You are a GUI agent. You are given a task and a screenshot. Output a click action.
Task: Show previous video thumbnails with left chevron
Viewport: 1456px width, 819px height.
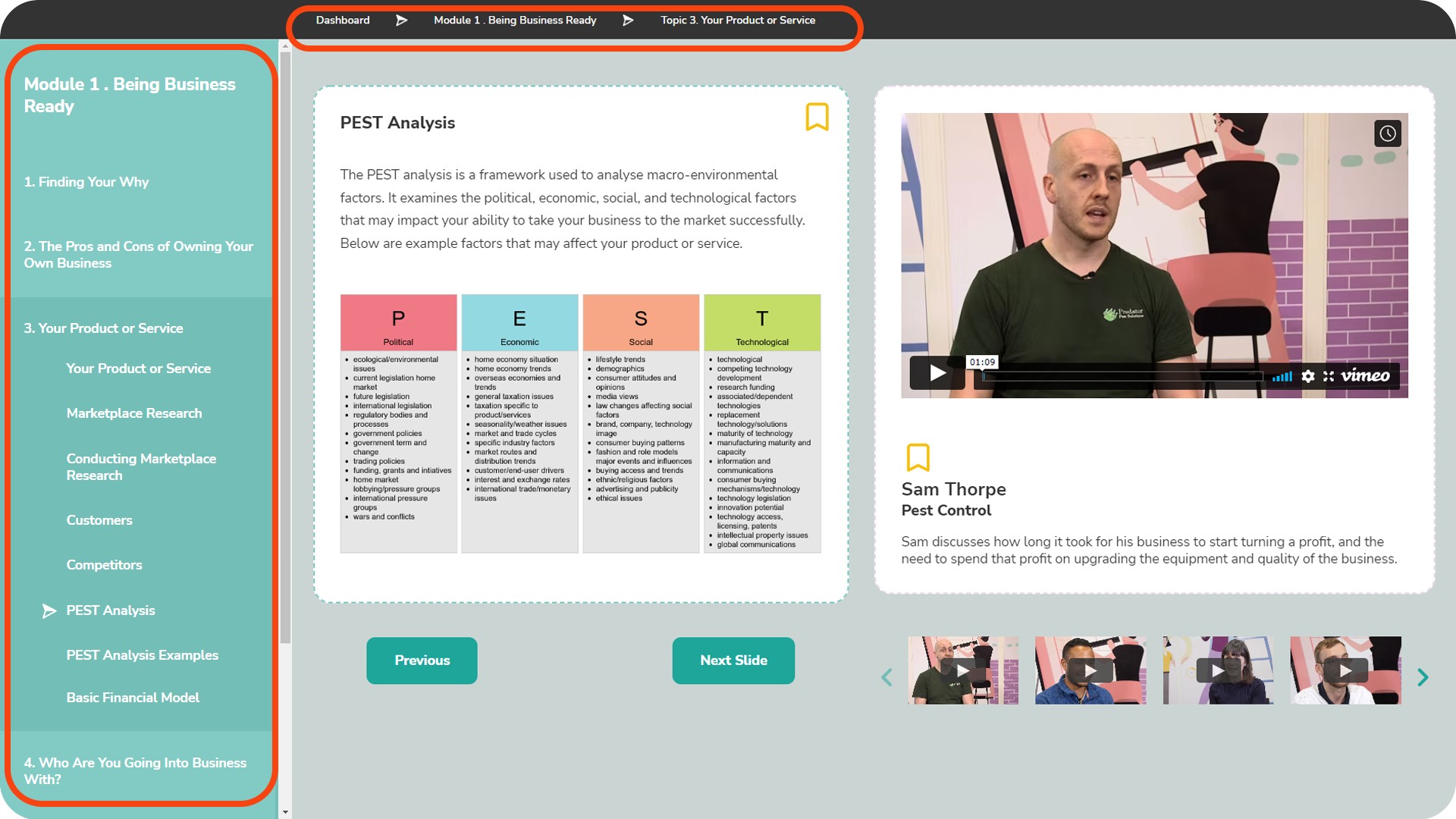click(886, 677)
